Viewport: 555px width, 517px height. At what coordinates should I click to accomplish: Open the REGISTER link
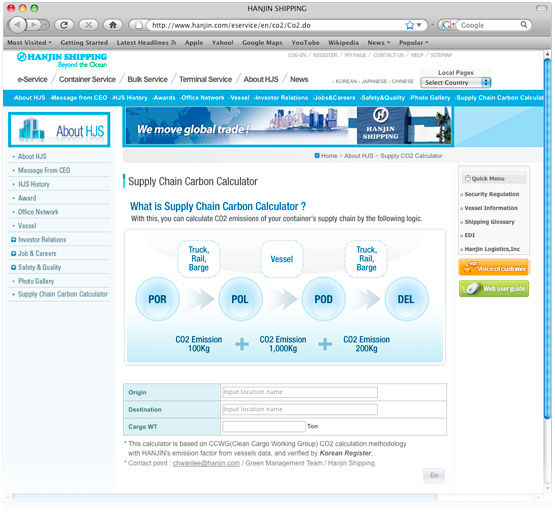click(325, 55)
